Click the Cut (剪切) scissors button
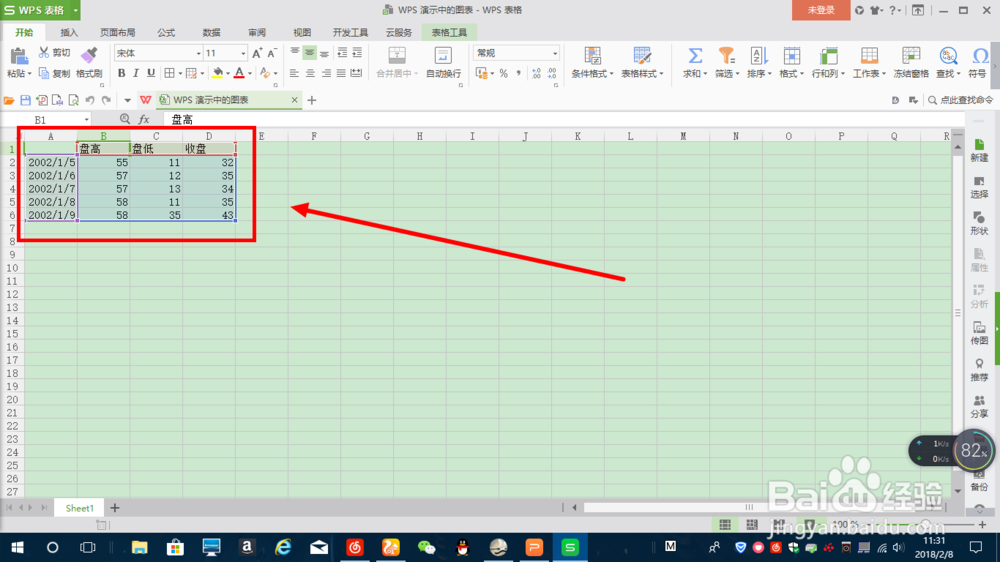The width and height of the screenshot is (1000, 562). click(54, 53)
